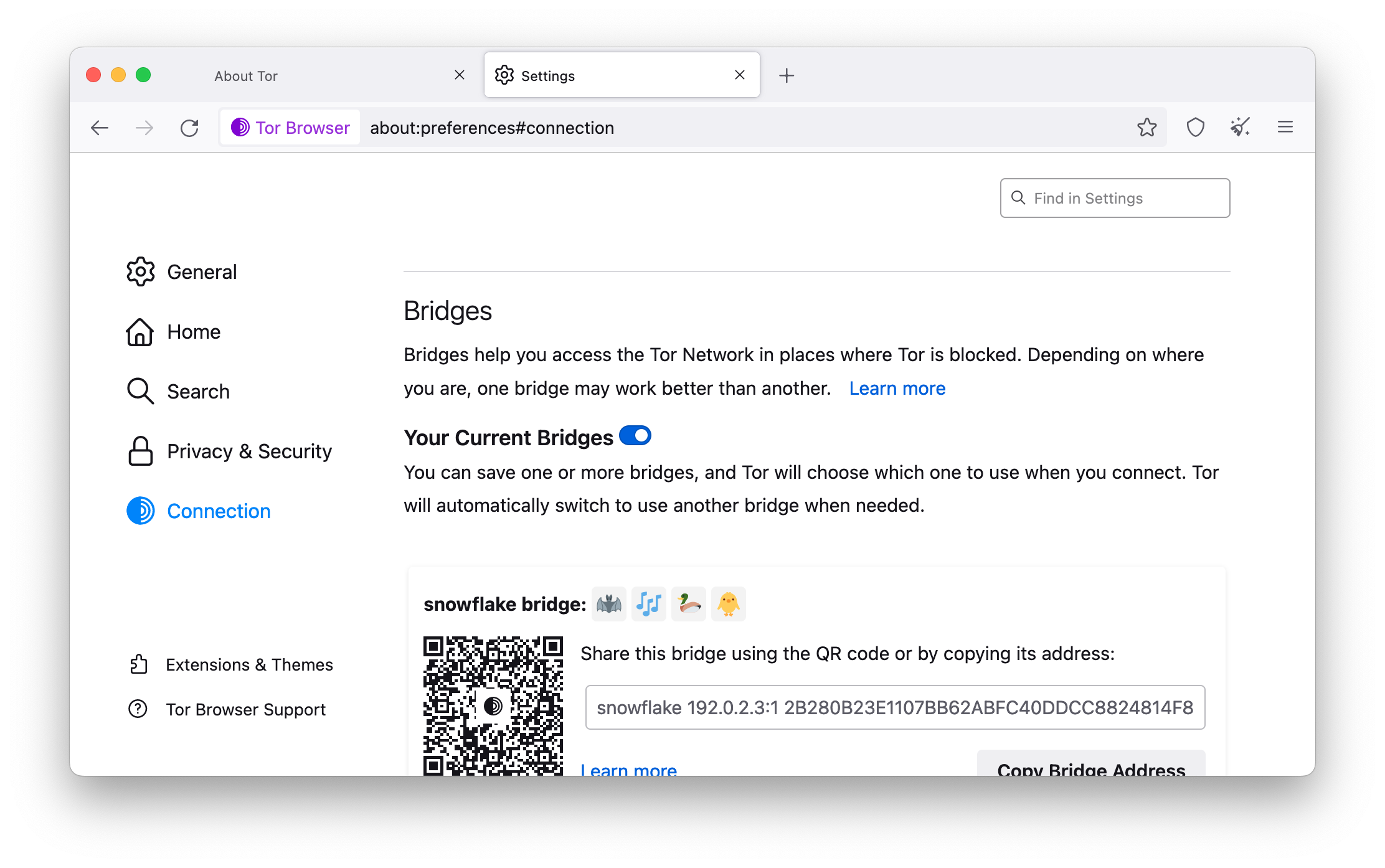Open the General settings category
Screen dimensions: 1385x868
[x=181, y=272]
